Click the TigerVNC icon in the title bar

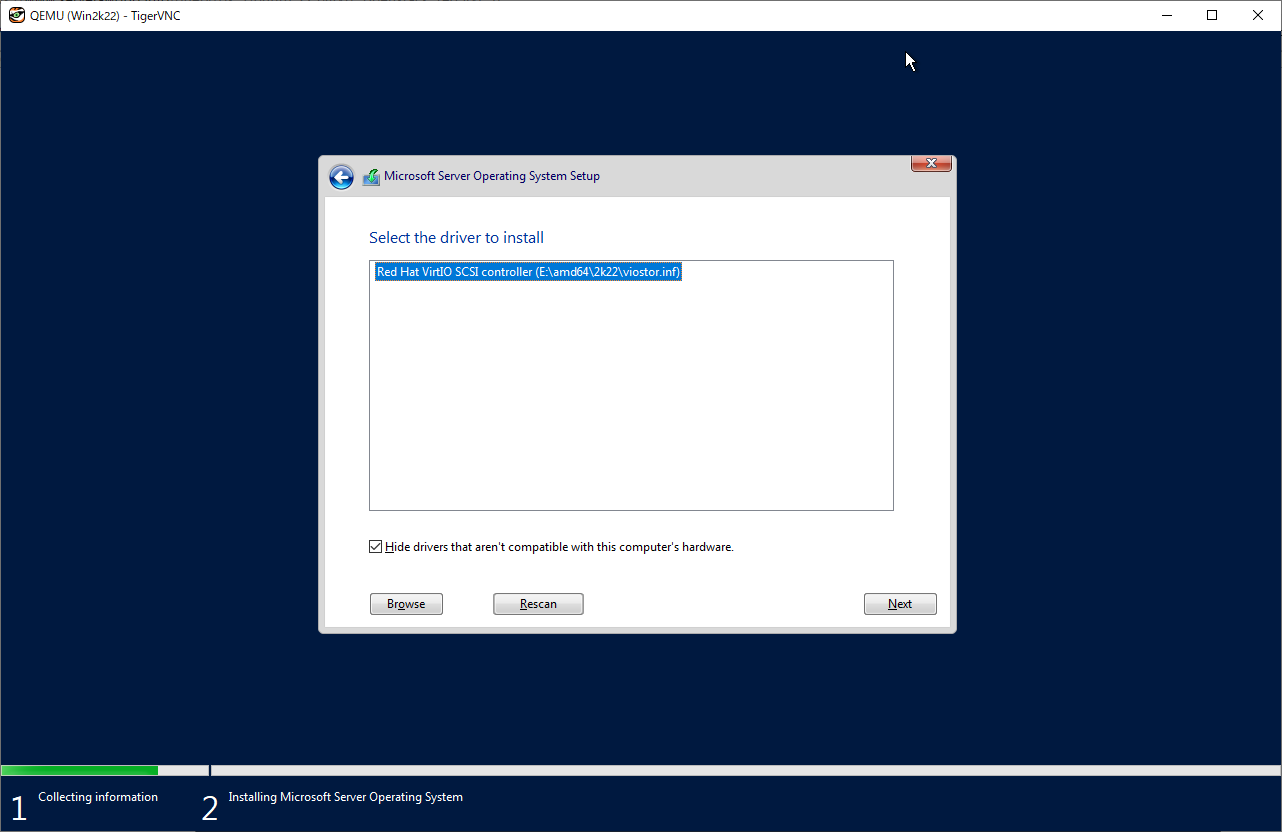pos(16,15)
